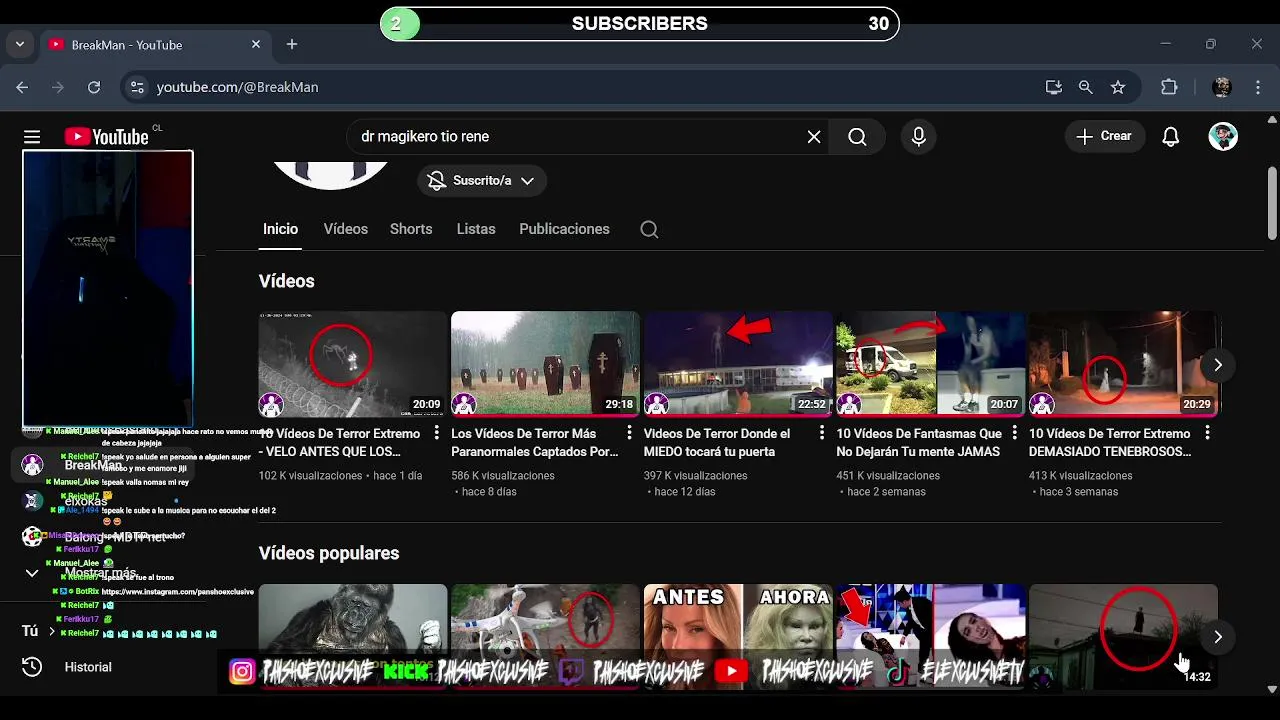Screen dimensions: 1280x720
Task: Open options for '10 Vídeos De Terror Extremo DEMASIADO'
Action: coord(1207,433)
